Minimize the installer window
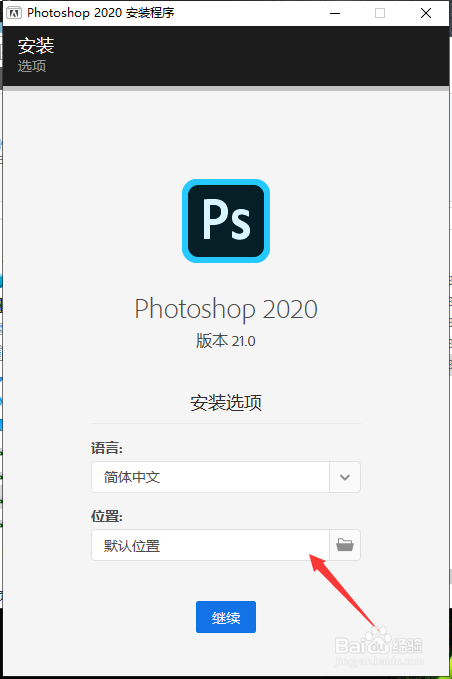The width and height of the screenshot is (452, 679). (x=335, y=13)
